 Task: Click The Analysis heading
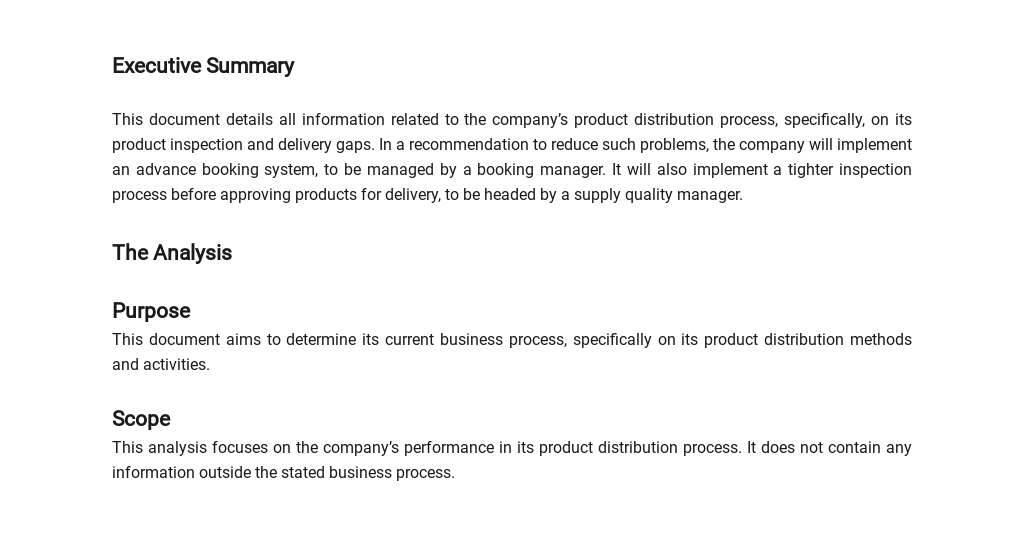click(x=172, y=253)
